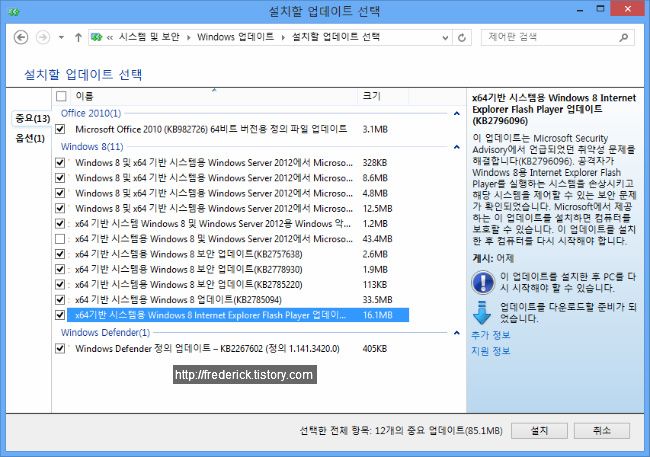The width and height of the screenshot is (650, 457).
Task: Select the Windows Defender 정의 업데이트 row text
Action: pos(207,348)
